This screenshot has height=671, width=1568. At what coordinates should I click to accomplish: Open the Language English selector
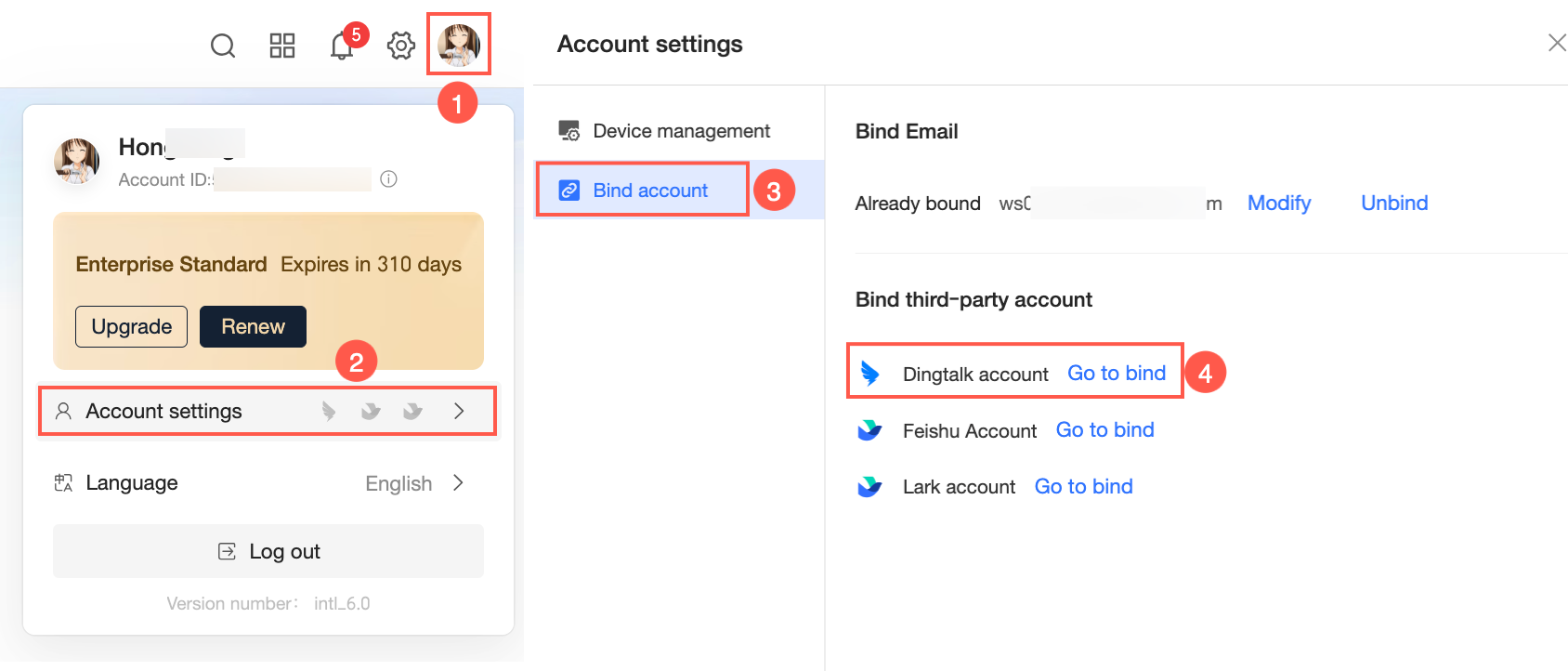[413, 483]
